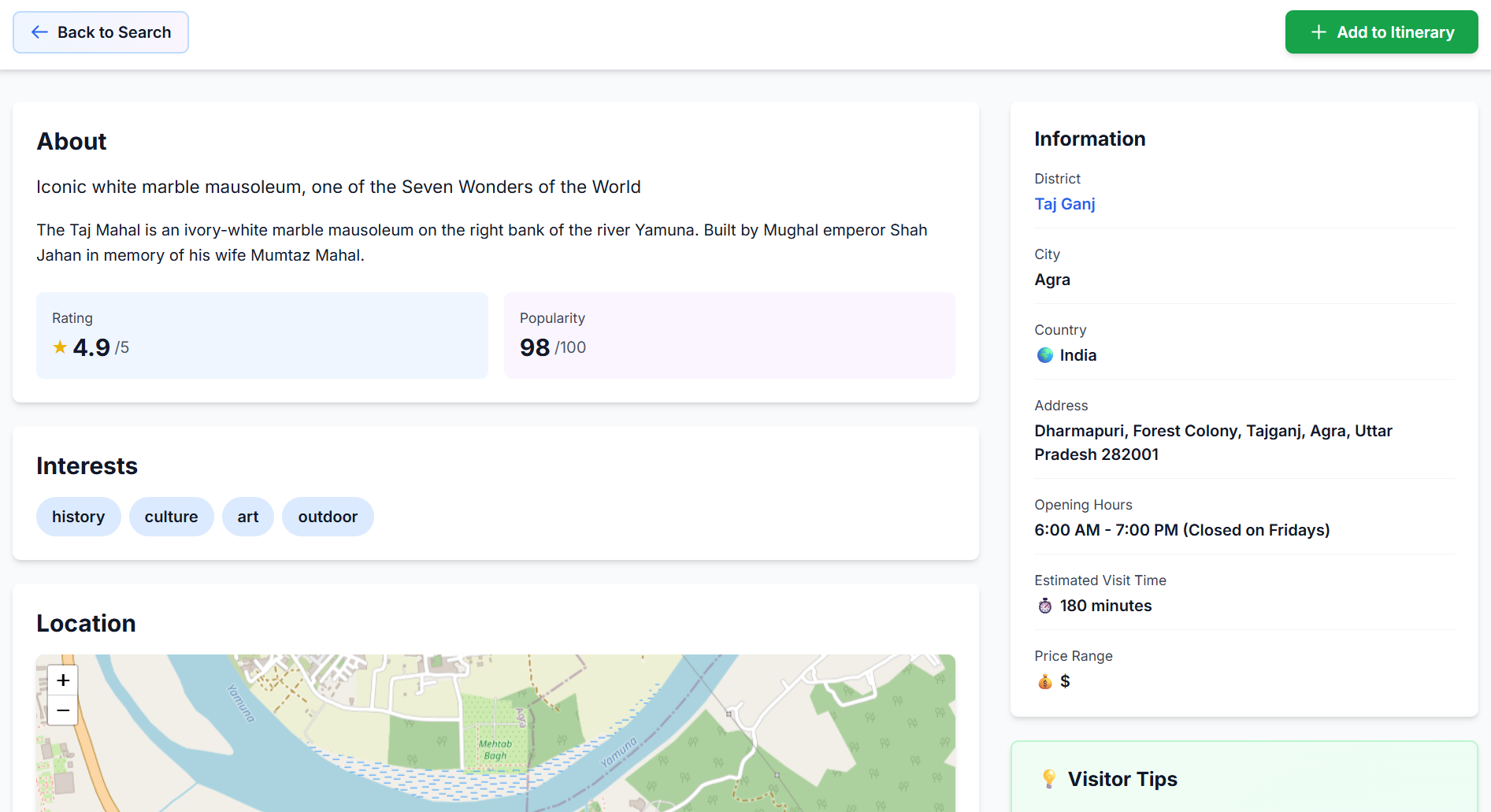Image resolution: width=1491 pixels, height=812 pixels.
Task: Click the Popularity label
Action: pos(552,318)
